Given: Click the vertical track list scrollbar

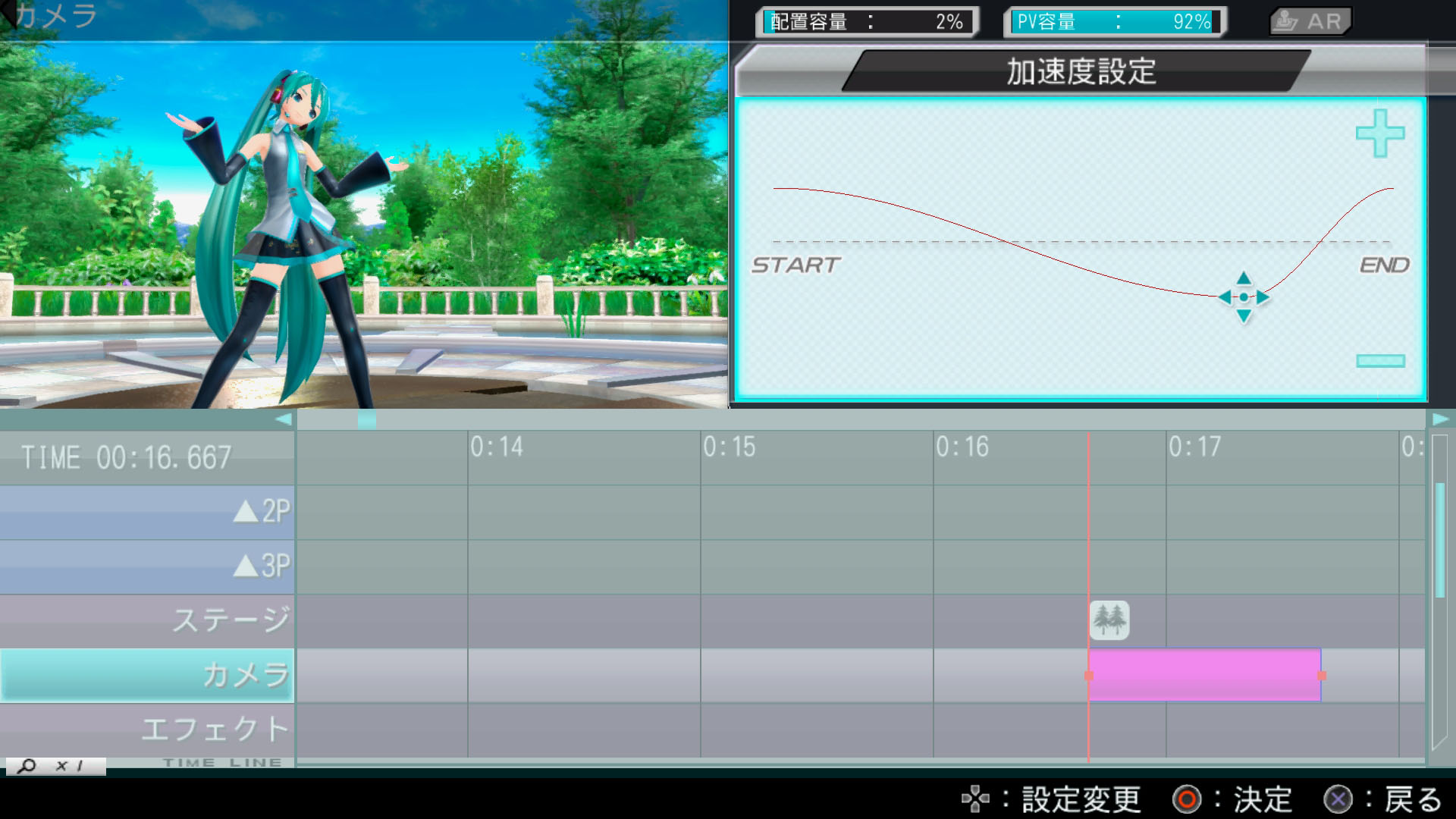Looking at the screenshot, I should click(1439, 540).
